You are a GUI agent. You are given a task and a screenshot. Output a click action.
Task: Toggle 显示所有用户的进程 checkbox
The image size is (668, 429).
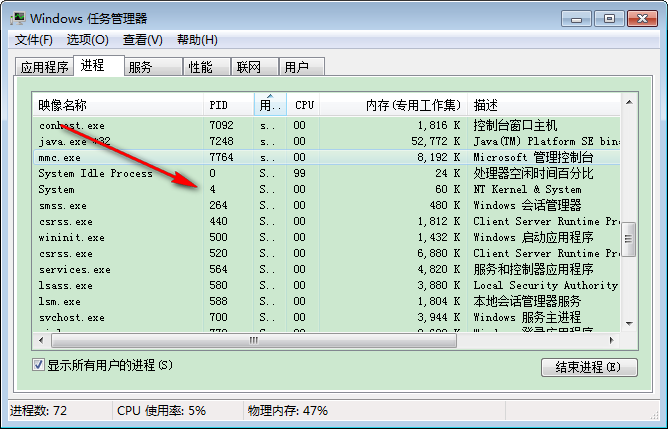click(x=38, y=365)
